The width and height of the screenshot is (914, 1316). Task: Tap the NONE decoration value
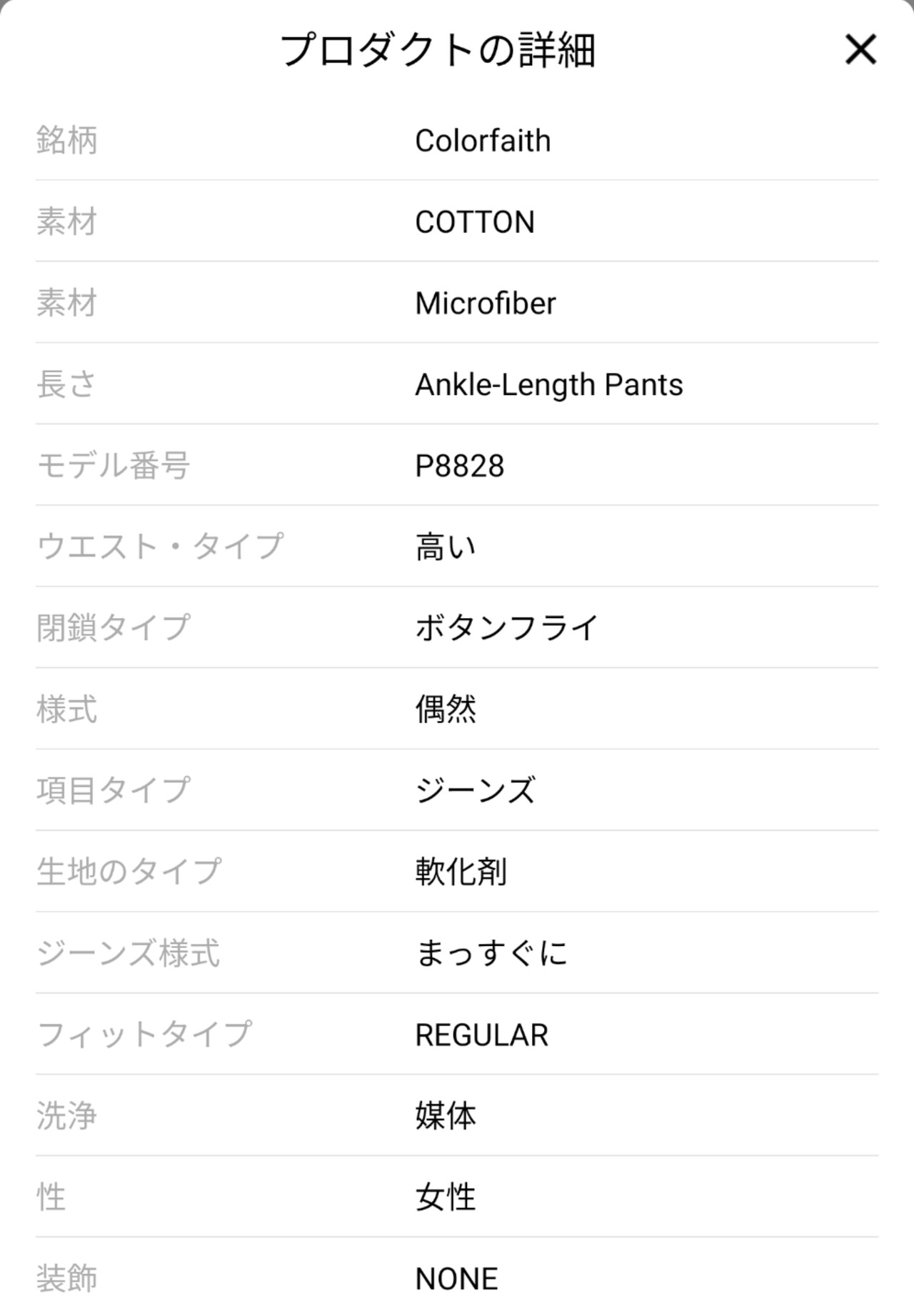point(456,1279)
